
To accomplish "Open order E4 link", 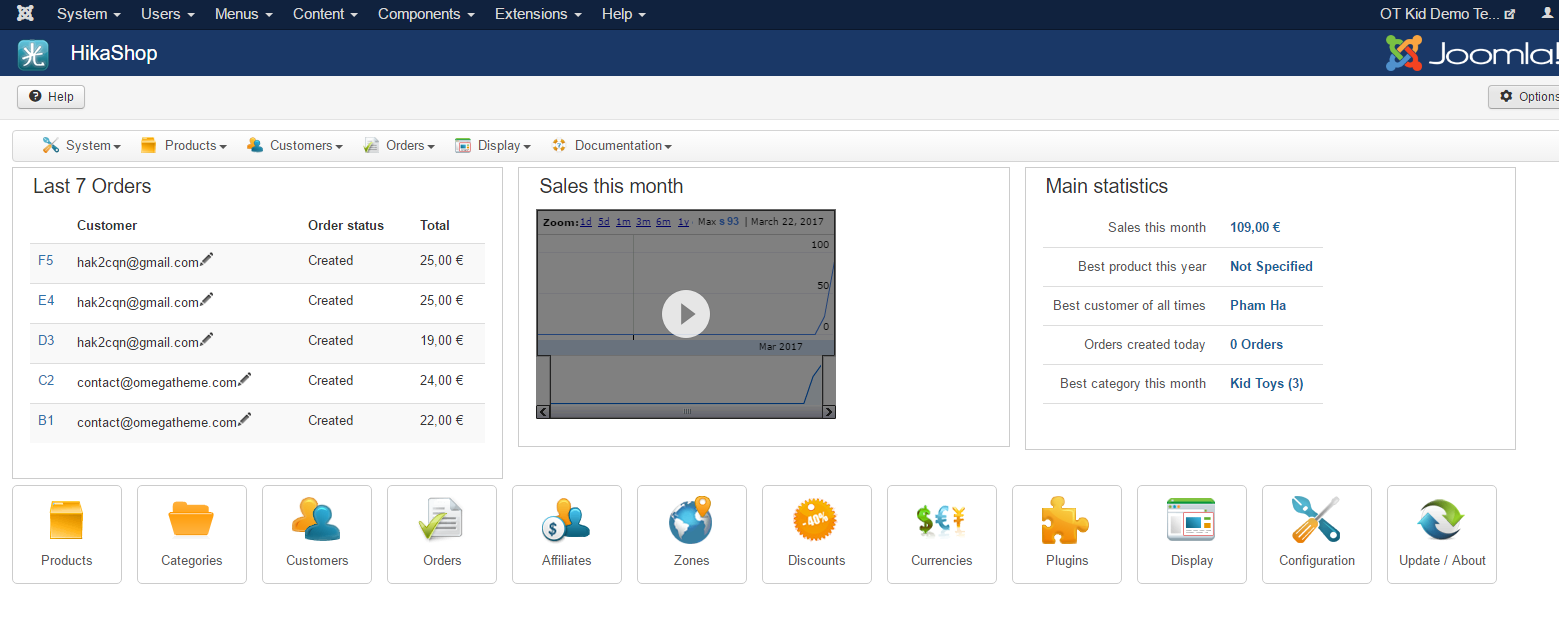I will (46, 300).
